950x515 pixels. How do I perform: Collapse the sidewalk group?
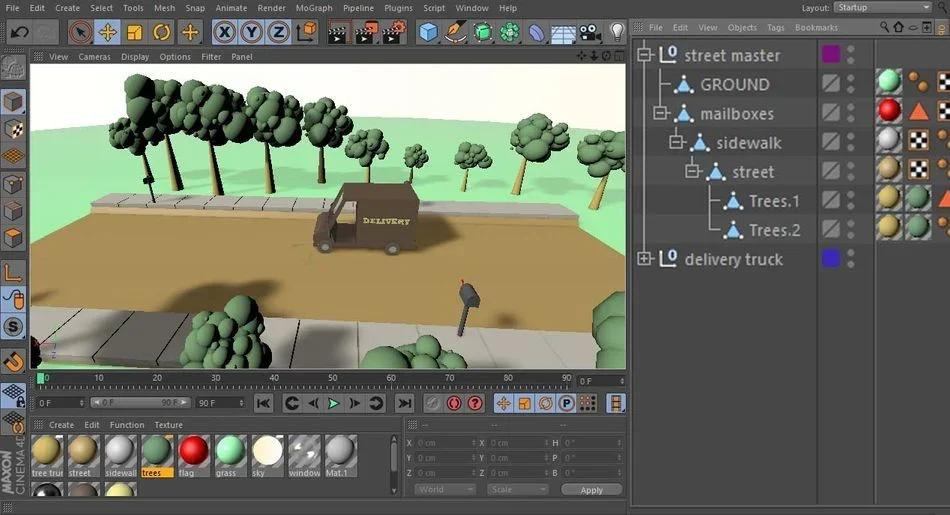point(677,142)
